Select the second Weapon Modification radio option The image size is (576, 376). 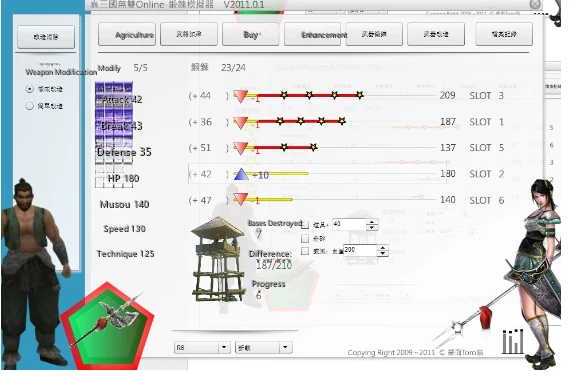[x=29, y=106]
